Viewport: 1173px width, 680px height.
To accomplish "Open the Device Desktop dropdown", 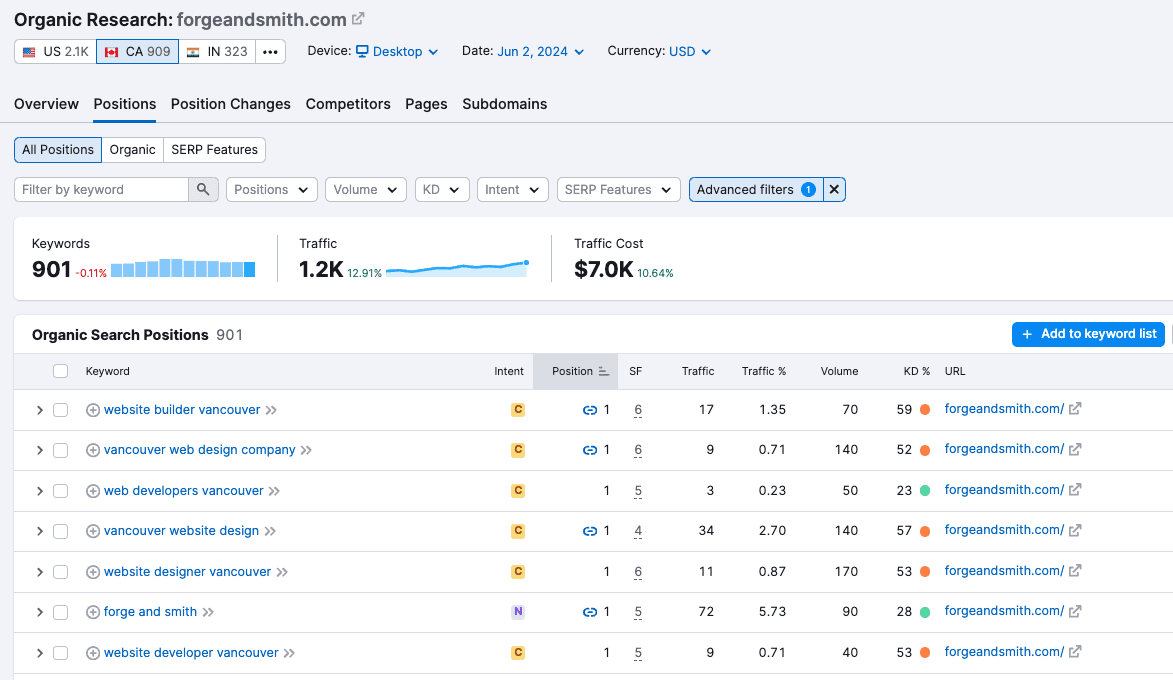I will (x=397, y=52).
